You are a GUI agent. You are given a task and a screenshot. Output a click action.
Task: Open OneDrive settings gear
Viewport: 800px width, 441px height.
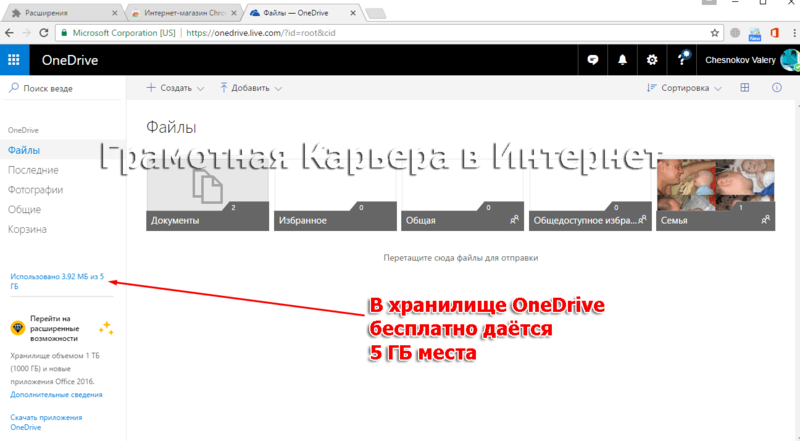pyautogui.click(x=652, y=60)
